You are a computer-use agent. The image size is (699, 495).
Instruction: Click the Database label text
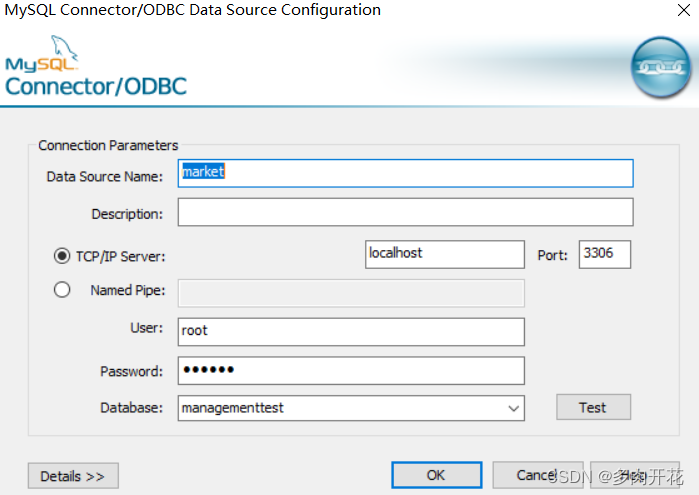pos(132,408)
